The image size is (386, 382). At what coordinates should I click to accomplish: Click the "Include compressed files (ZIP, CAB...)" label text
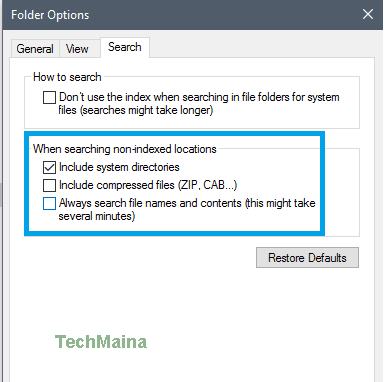coord(148,185)
